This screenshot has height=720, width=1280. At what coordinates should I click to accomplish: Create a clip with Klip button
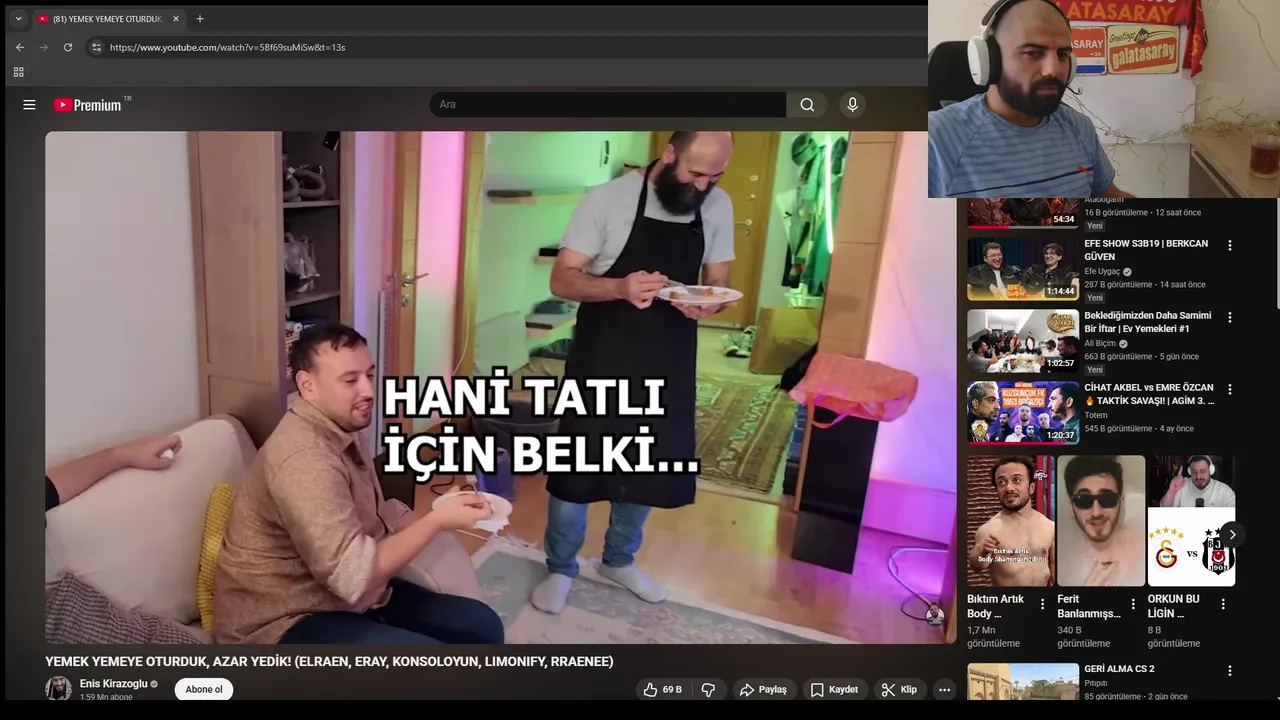[x=899, y=690]
